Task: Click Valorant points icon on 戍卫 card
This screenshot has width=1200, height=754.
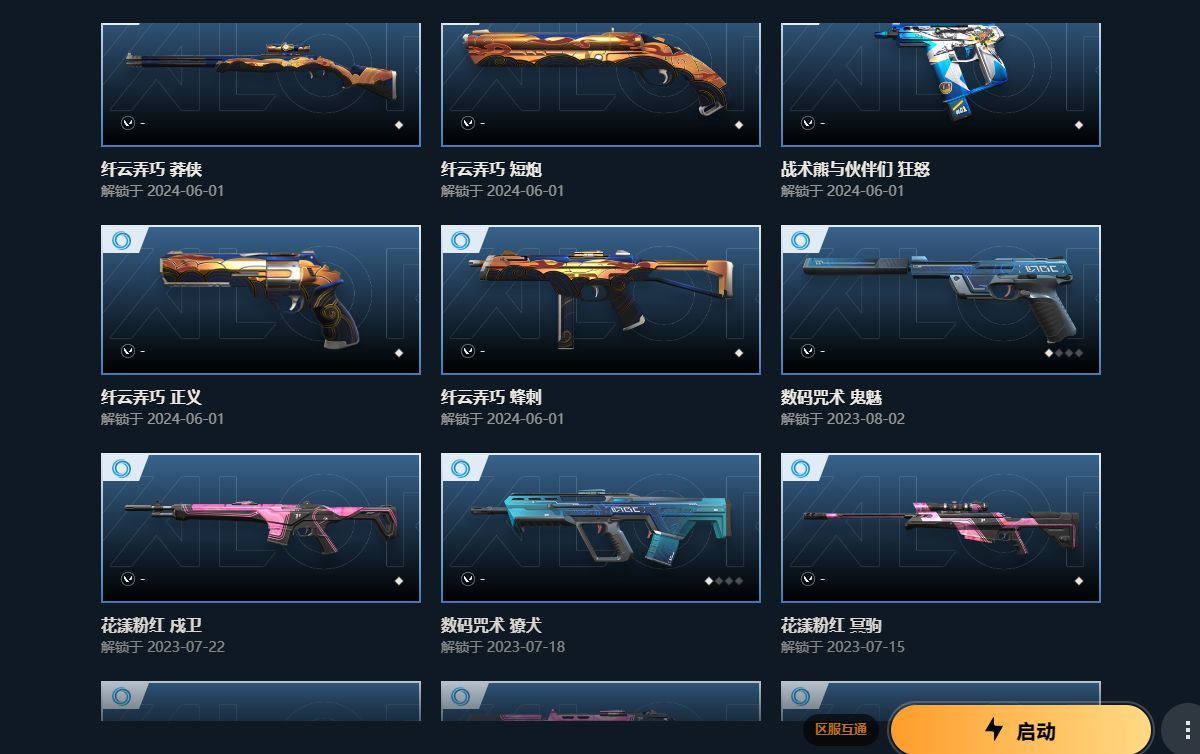Action: click(127, 579)
